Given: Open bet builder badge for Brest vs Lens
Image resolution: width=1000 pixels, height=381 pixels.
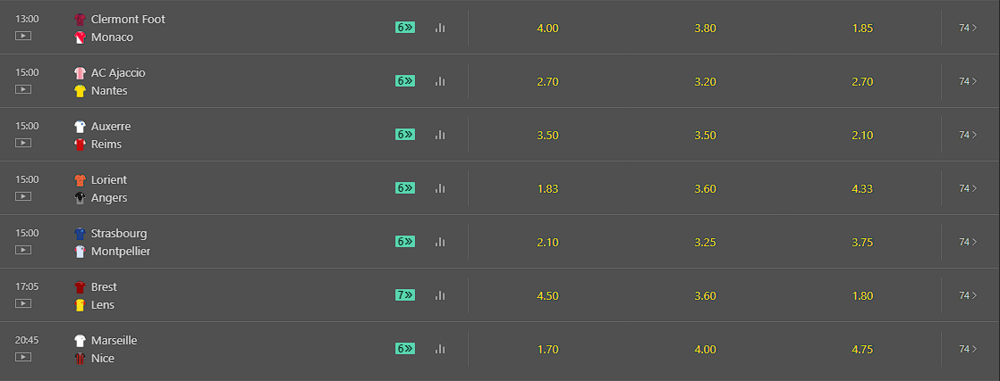Looking at the screenshot, I should [x=405, y=295].
